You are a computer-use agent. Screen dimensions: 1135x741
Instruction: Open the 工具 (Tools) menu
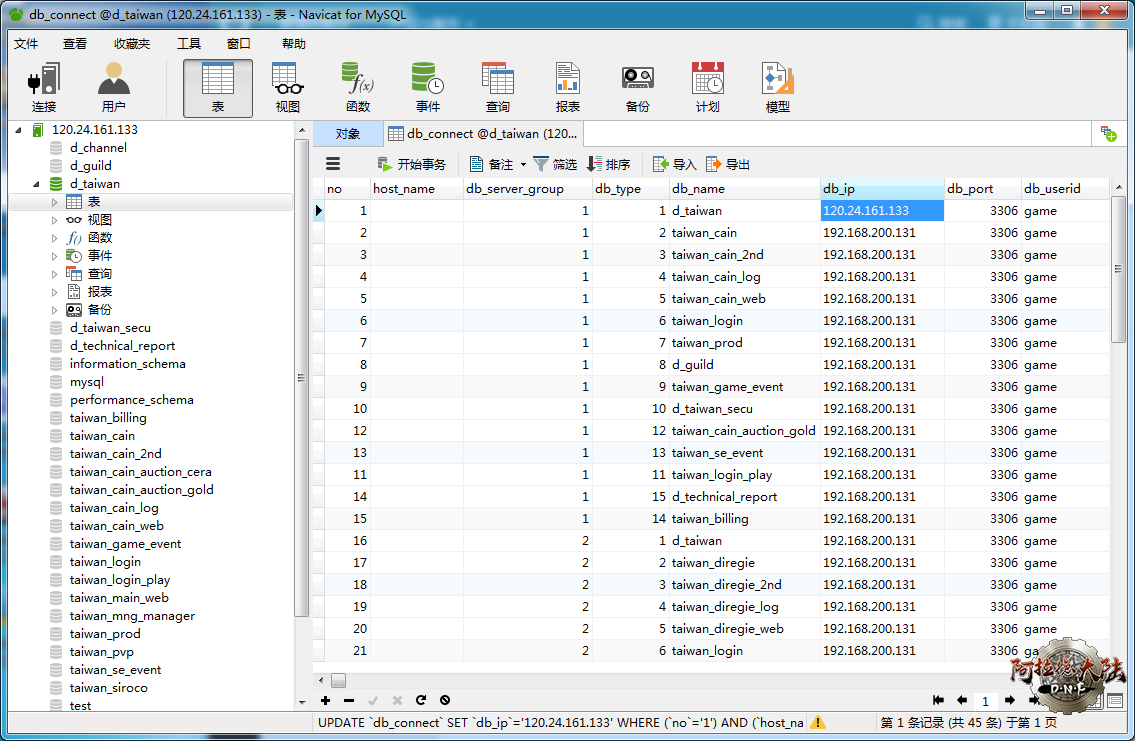tap(188, 44)
